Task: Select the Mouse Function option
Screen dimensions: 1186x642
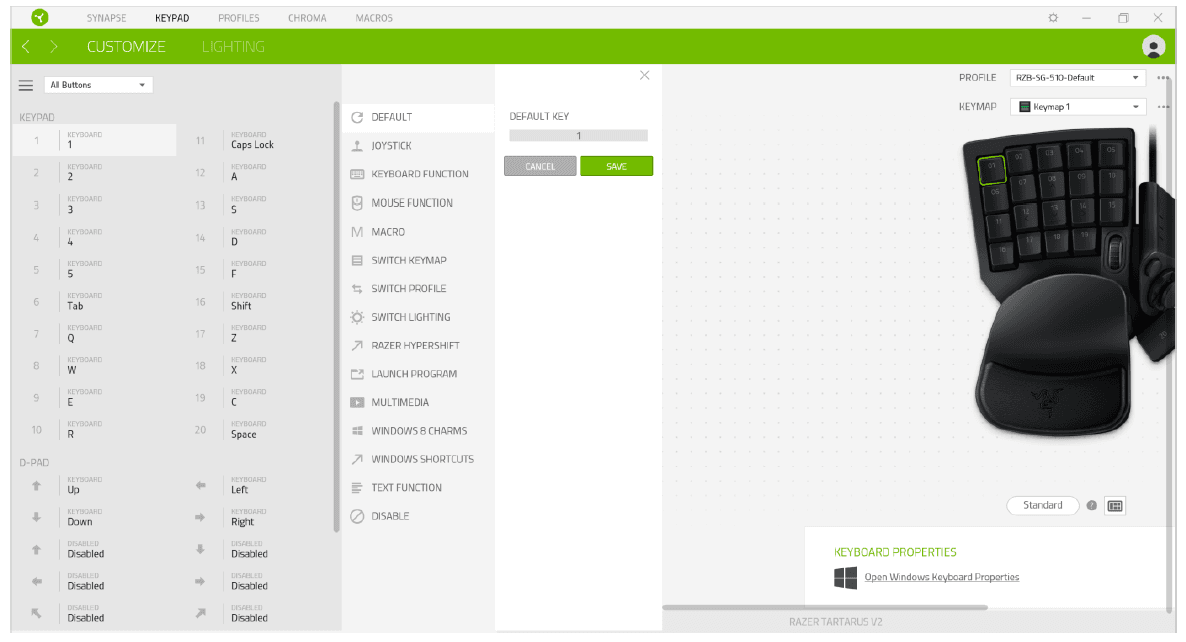Action: [411, 203]
